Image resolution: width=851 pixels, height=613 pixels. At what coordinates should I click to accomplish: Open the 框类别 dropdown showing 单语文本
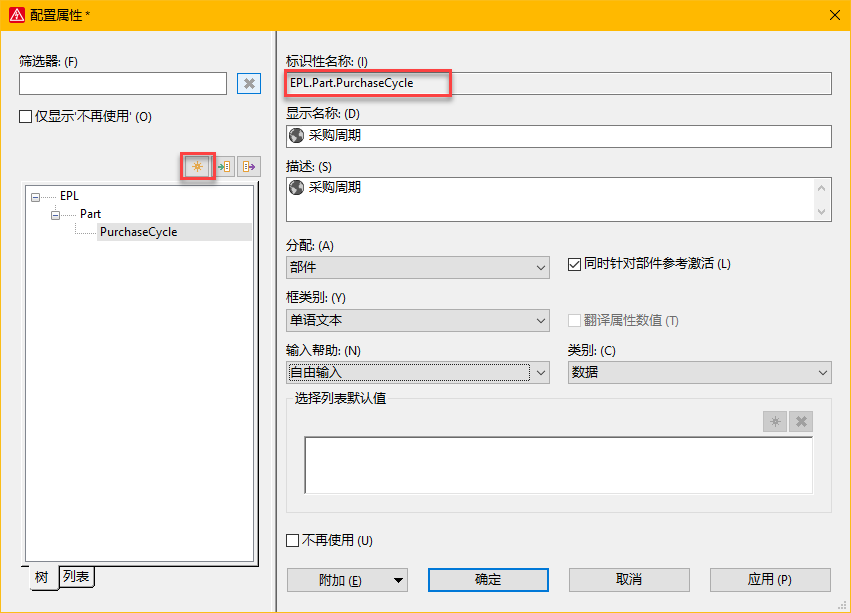pyautogui.click(x=417, y=320)
